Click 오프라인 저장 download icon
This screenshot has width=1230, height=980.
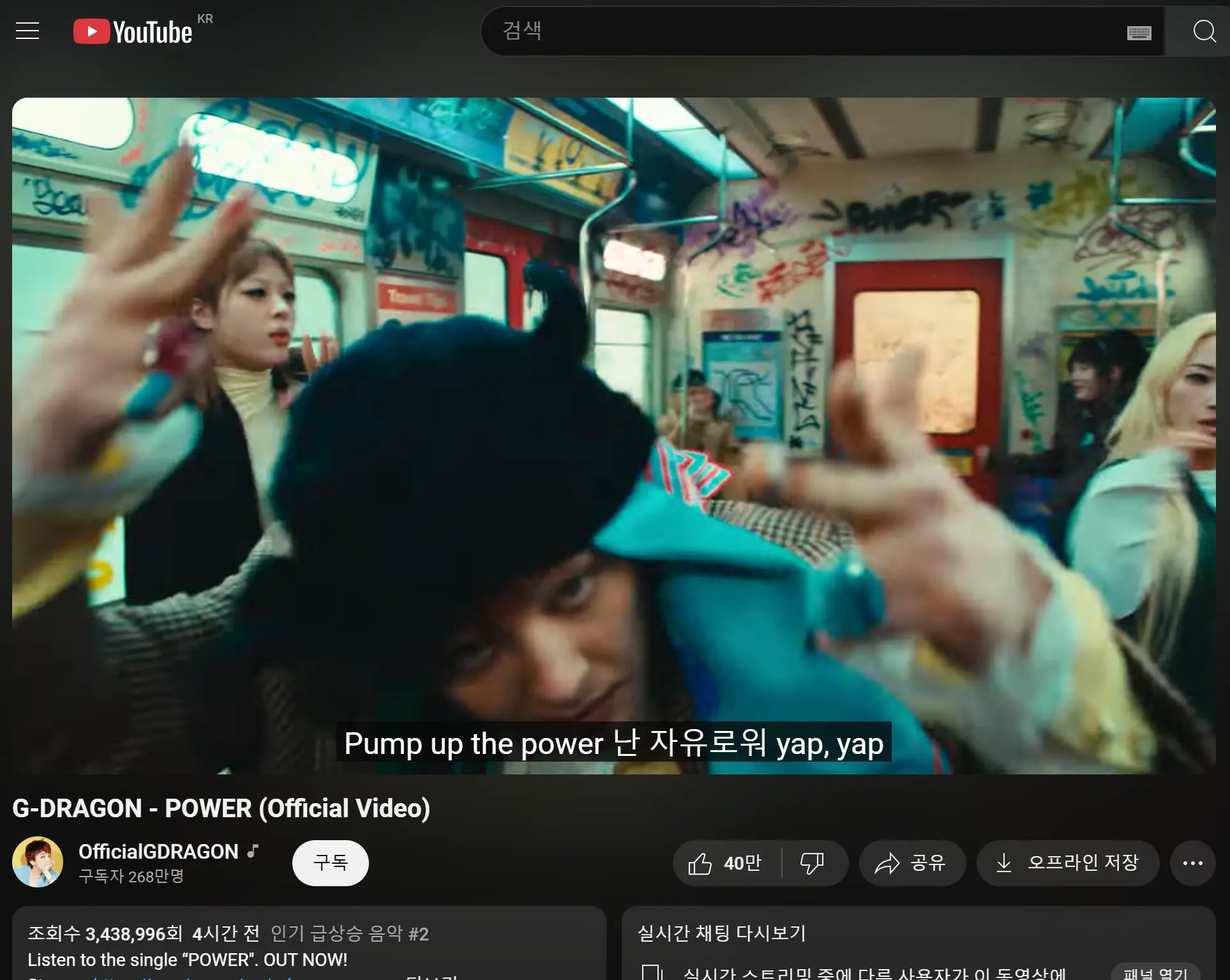pos(1067,863)
